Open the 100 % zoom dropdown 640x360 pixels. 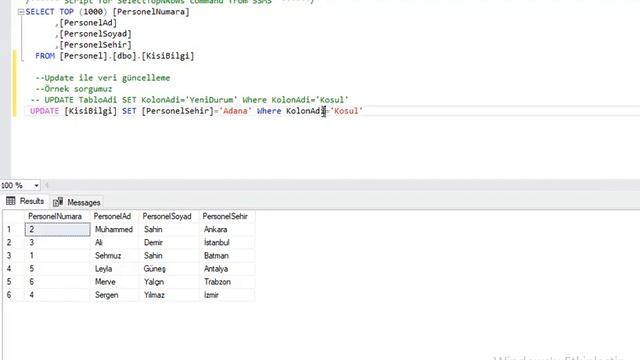[x=36, y=186]
